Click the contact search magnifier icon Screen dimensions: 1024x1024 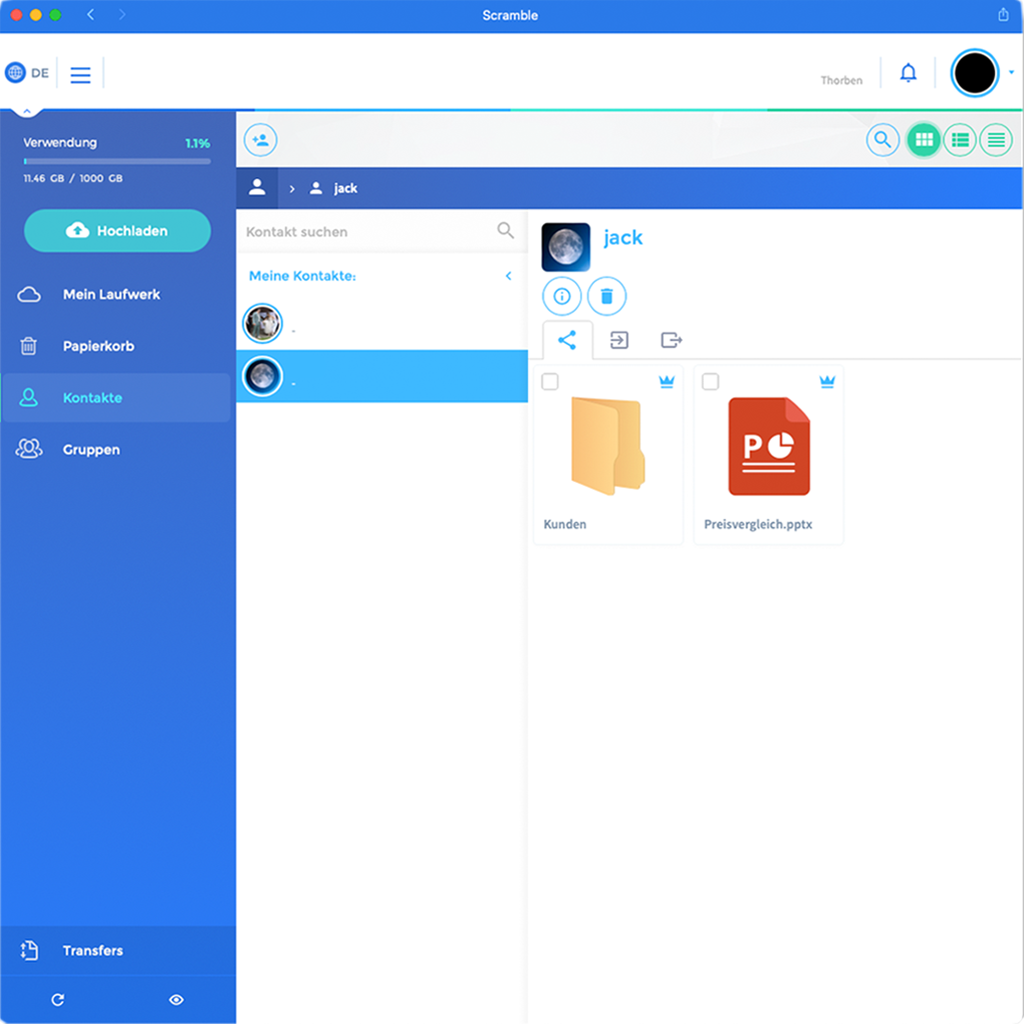505,230
